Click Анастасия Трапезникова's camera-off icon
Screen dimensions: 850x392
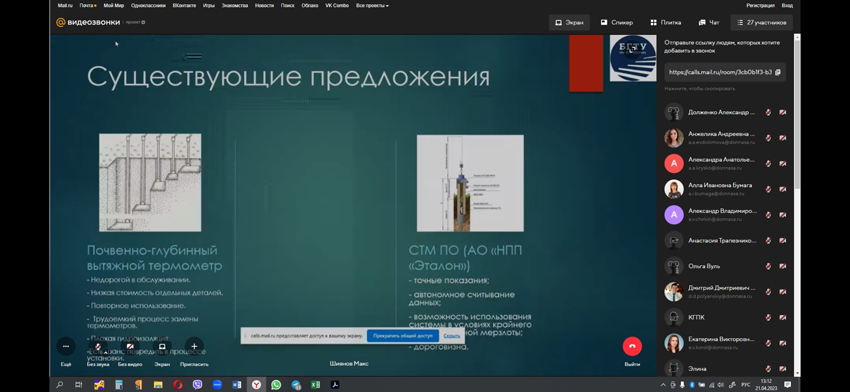click(x=783, y=240)
